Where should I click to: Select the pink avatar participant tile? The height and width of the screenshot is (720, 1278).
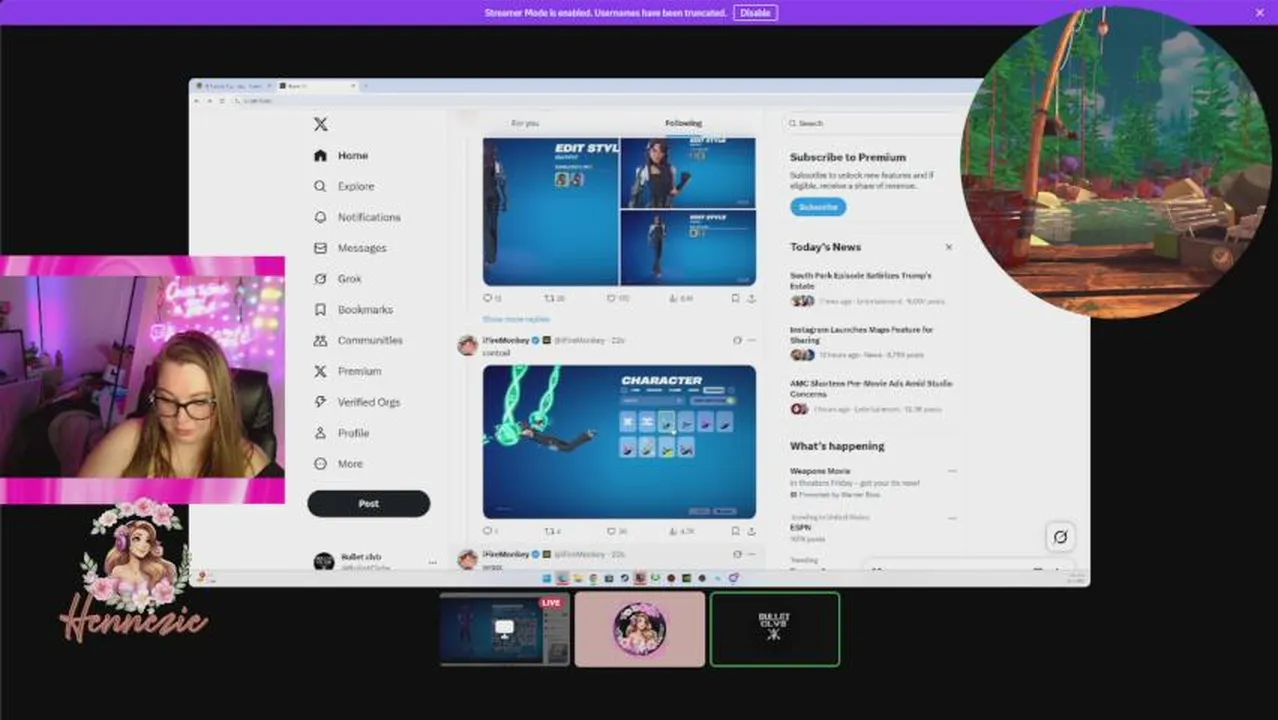tap(640, 629)
